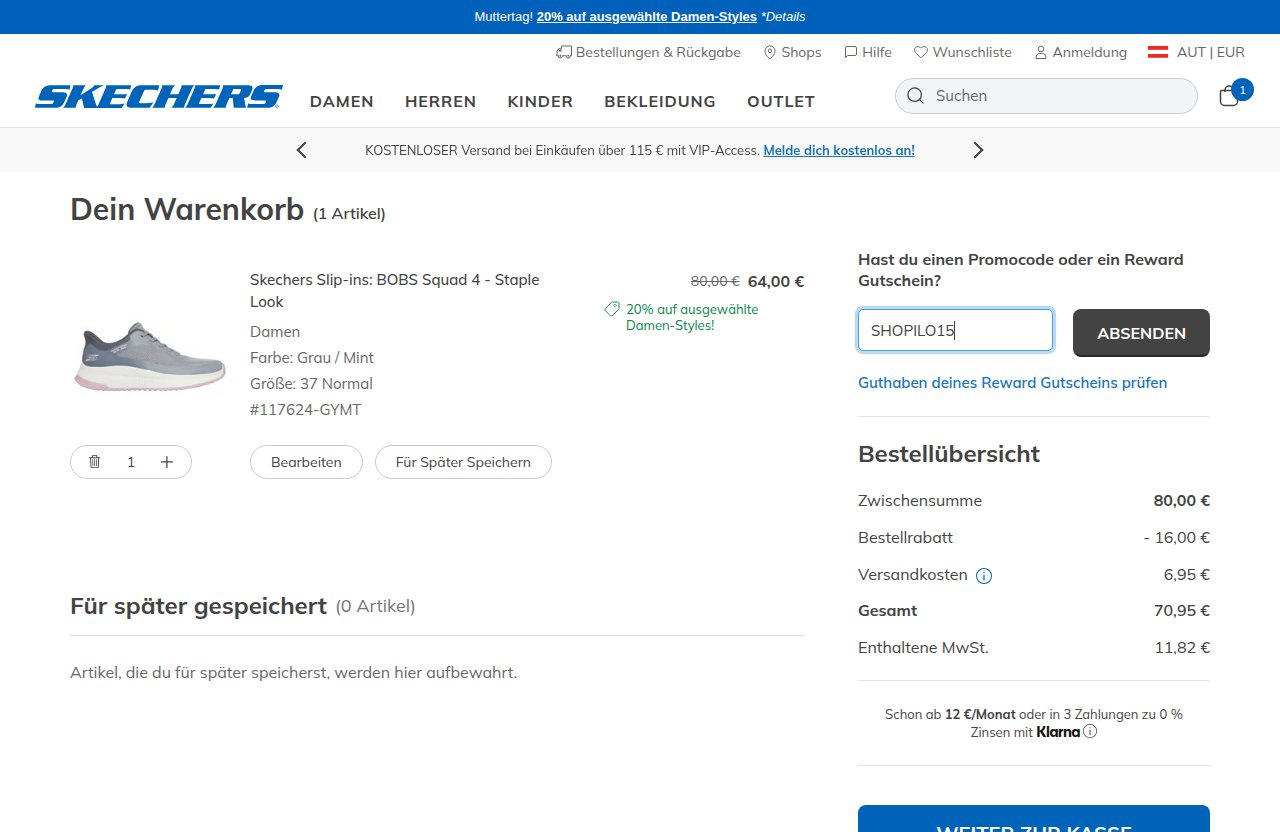The image size is (1280, 832).
Task: Click Für Später Speichern button
Action: (x=463, y=462)
